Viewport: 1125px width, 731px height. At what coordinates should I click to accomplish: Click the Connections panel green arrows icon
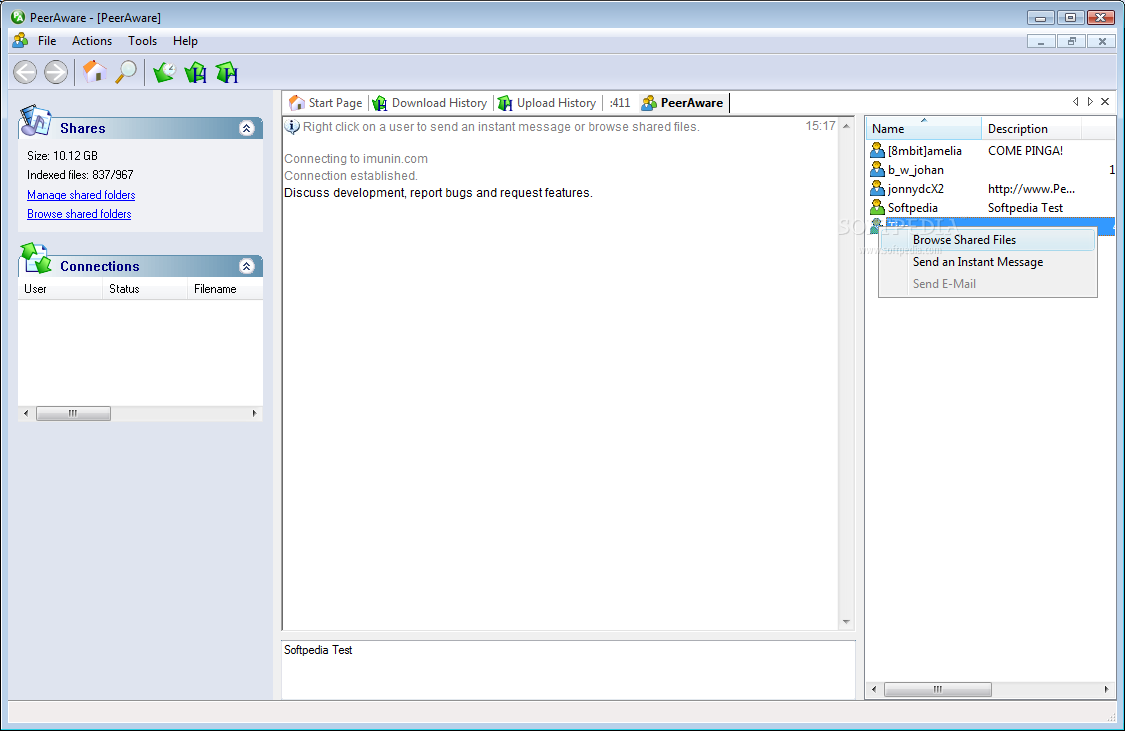pos(36,258)
